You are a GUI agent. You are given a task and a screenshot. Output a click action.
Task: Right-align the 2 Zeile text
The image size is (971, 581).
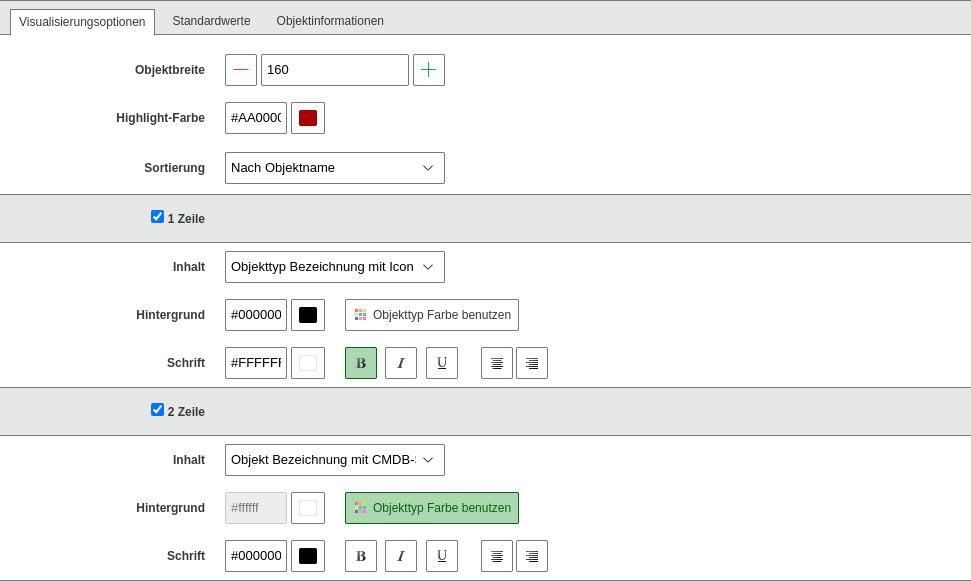[x=532, y=556]
